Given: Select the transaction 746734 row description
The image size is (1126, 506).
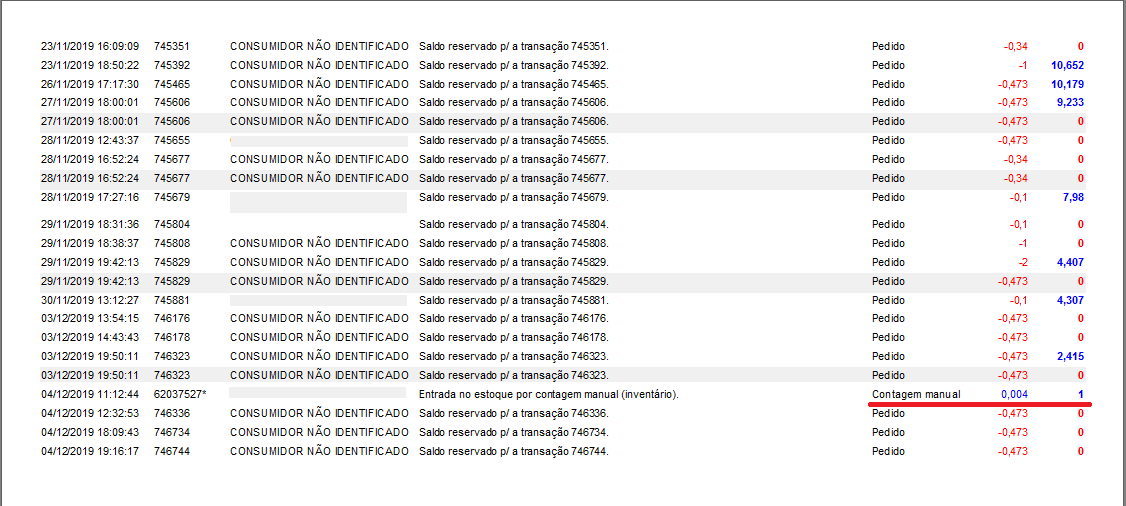Looking at the screenshot, I should 514,432.
